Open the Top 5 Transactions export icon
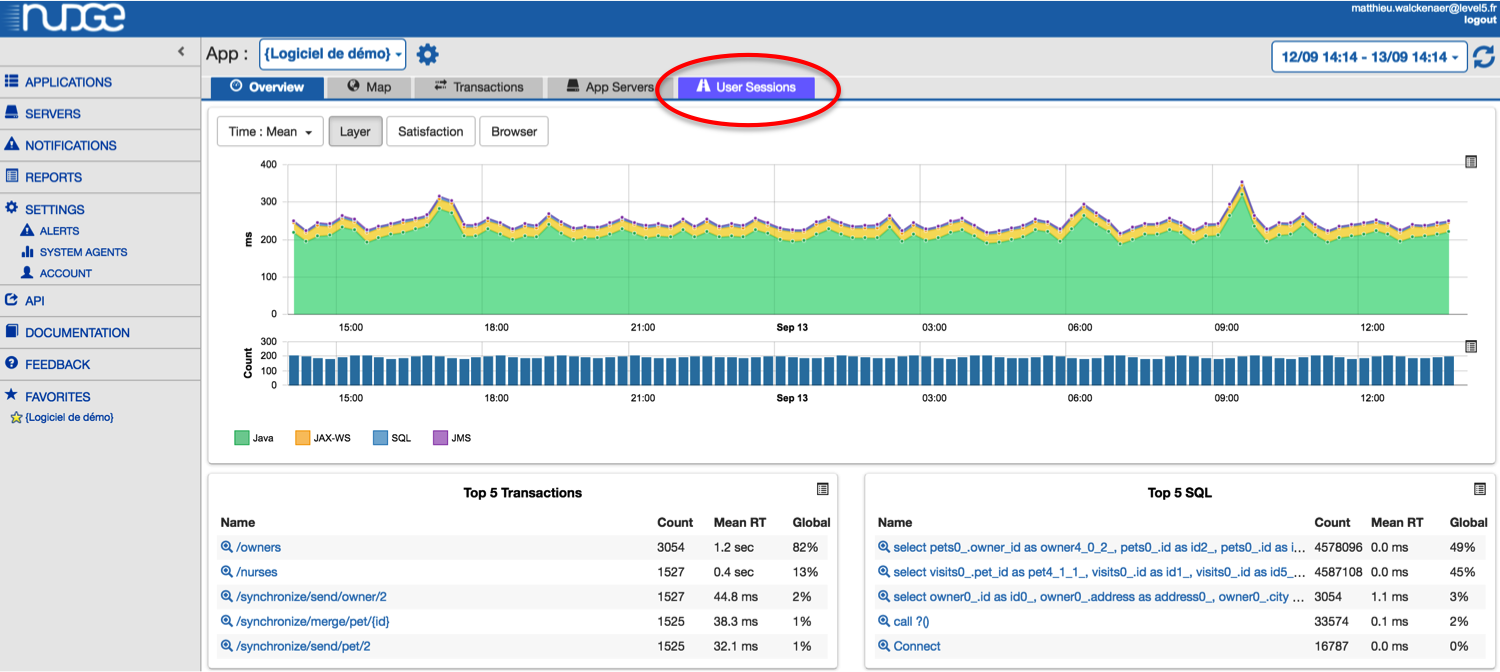The width and height of the screenshot is (1500, 672). [x=823, y=490]
